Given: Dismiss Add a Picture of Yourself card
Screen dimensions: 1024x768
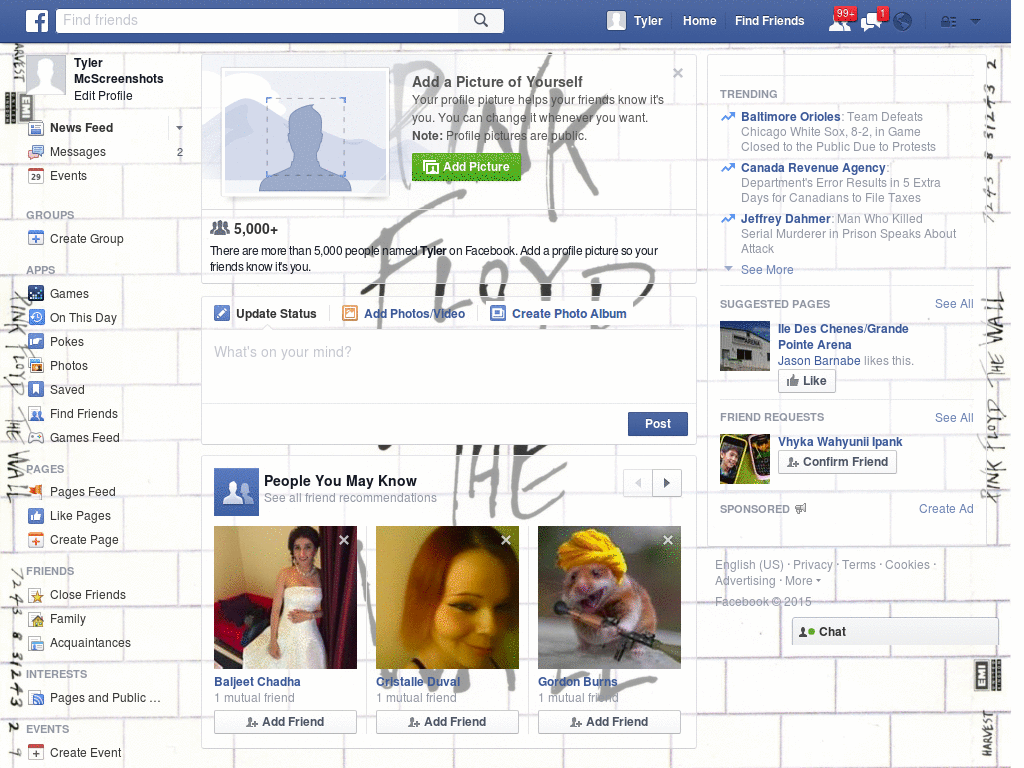Looking at the screenshot, I should tap(678, 73).
